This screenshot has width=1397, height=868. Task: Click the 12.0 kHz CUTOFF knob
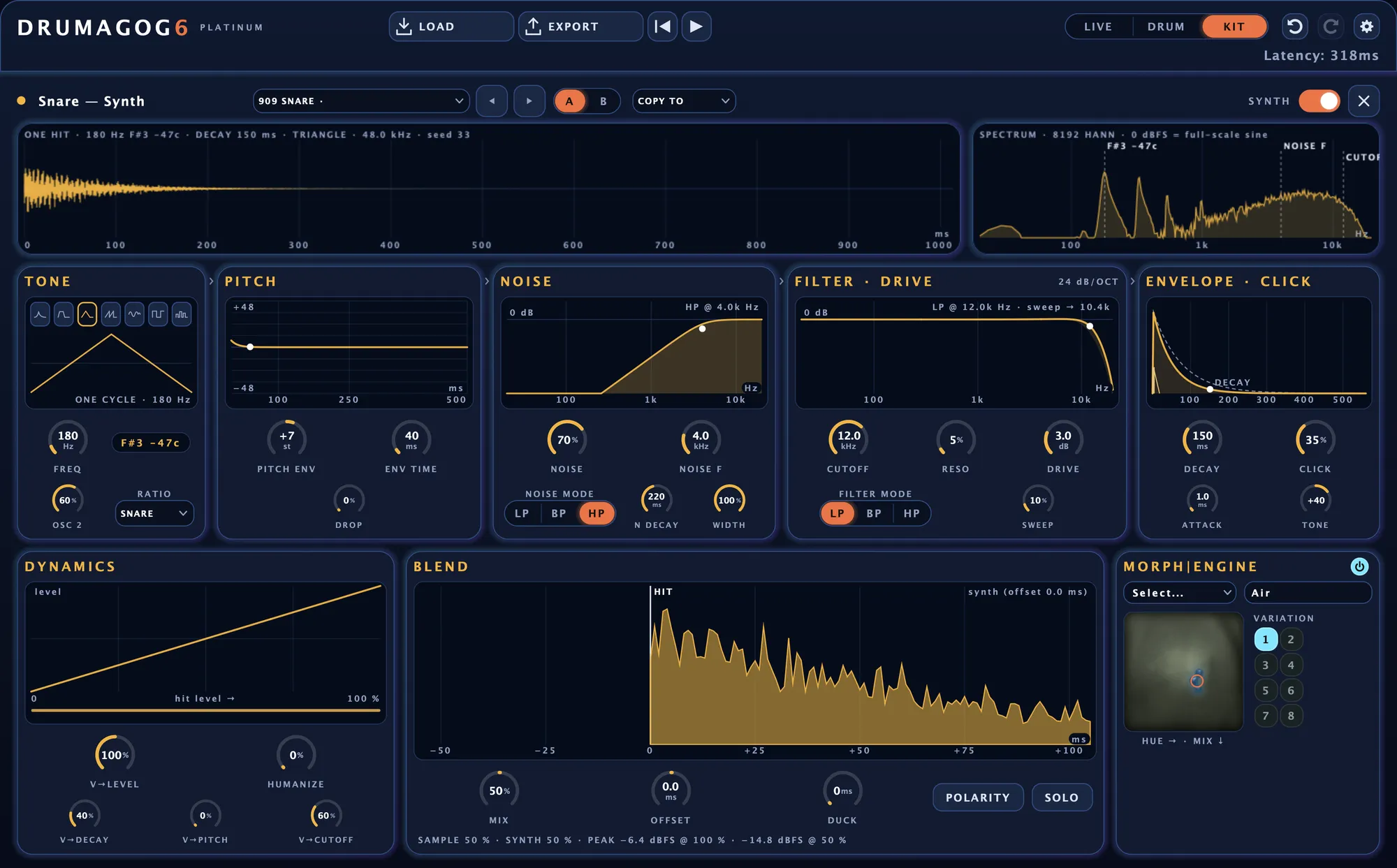click(848, 439)
